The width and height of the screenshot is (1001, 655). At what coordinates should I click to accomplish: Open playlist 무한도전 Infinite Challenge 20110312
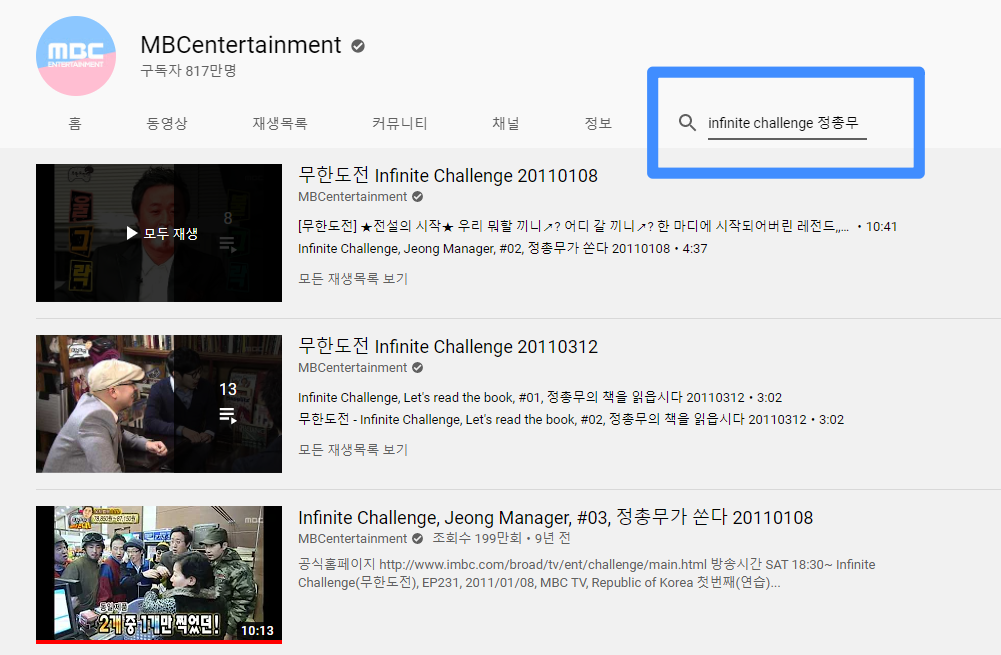(448, 346)
